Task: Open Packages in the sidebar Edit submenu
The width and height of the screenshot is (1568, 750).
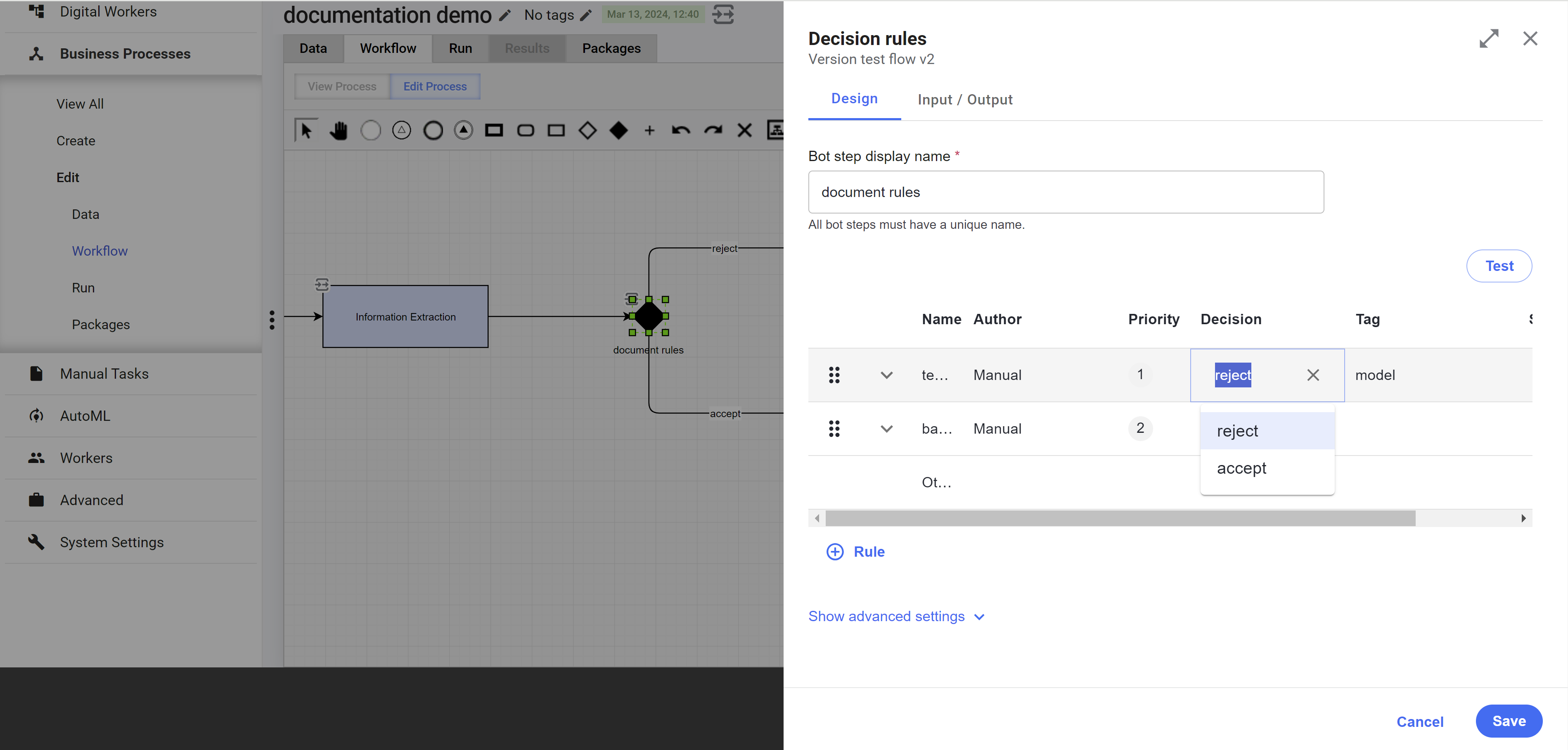Action: (x=101, y=325)
